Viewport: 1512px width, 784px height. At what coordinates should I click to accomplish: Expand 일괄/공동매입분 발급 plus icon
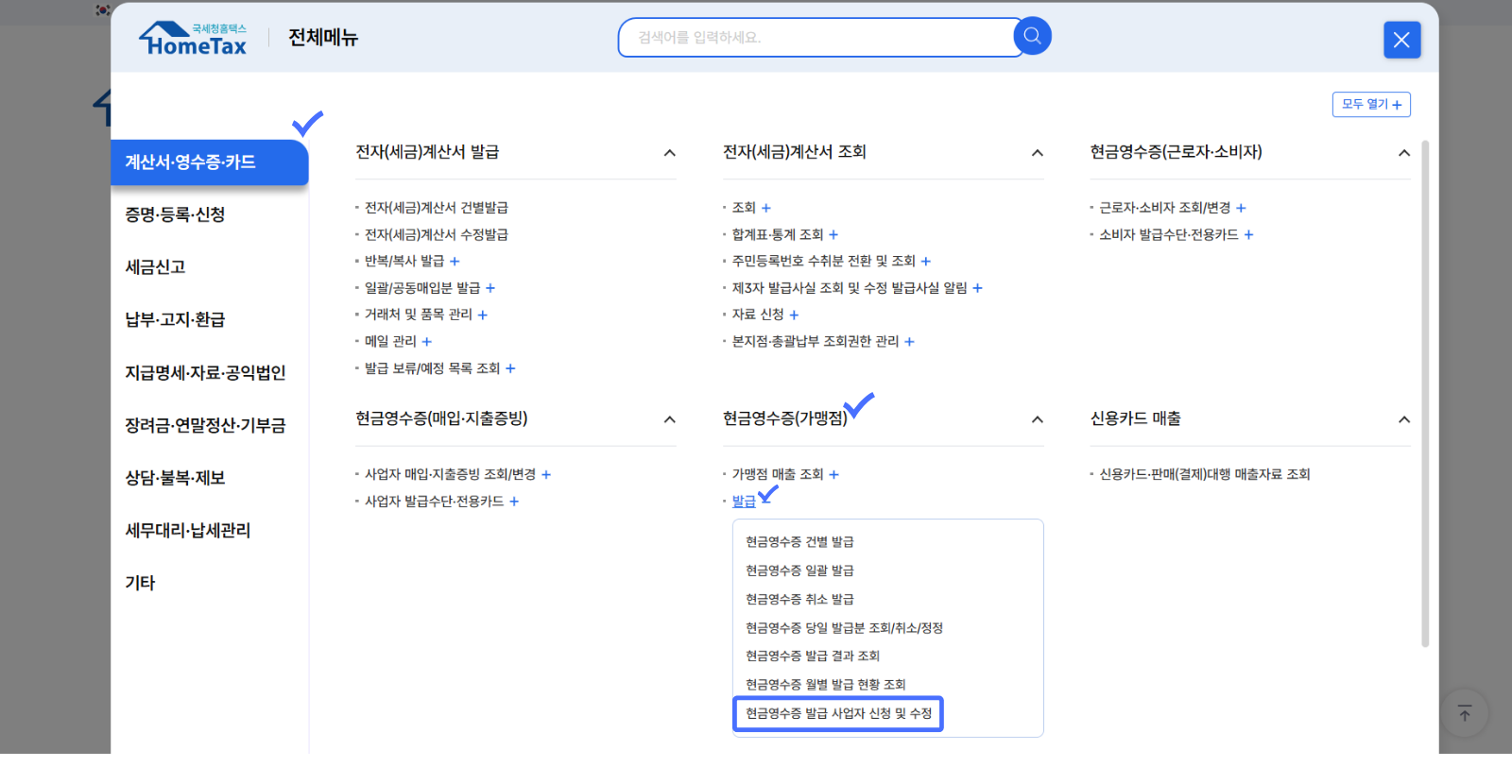coord(490,288)
